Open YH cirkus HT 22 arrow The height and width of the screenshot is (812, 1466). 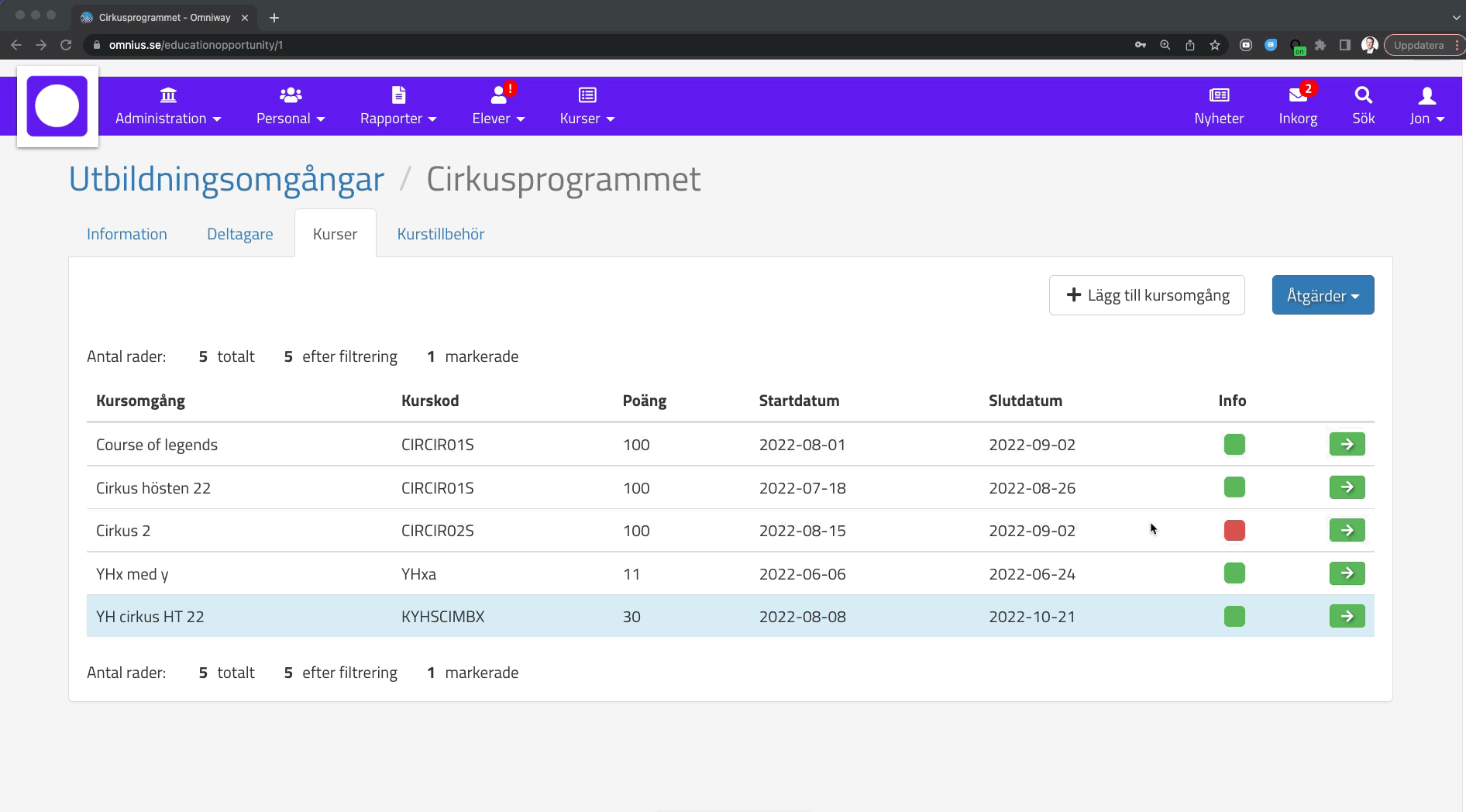pos(1347,616)
